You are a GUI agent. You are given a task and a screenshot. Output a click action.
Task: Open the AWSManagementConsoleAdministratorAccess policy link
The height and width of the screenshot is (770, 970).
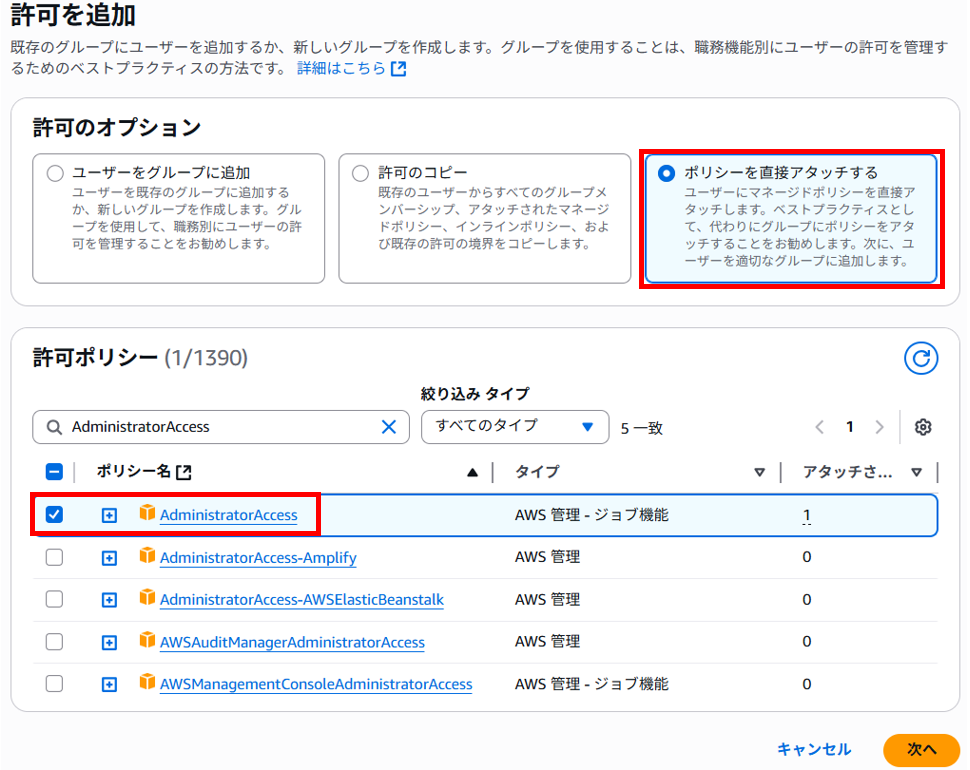[x=316, y=684]
